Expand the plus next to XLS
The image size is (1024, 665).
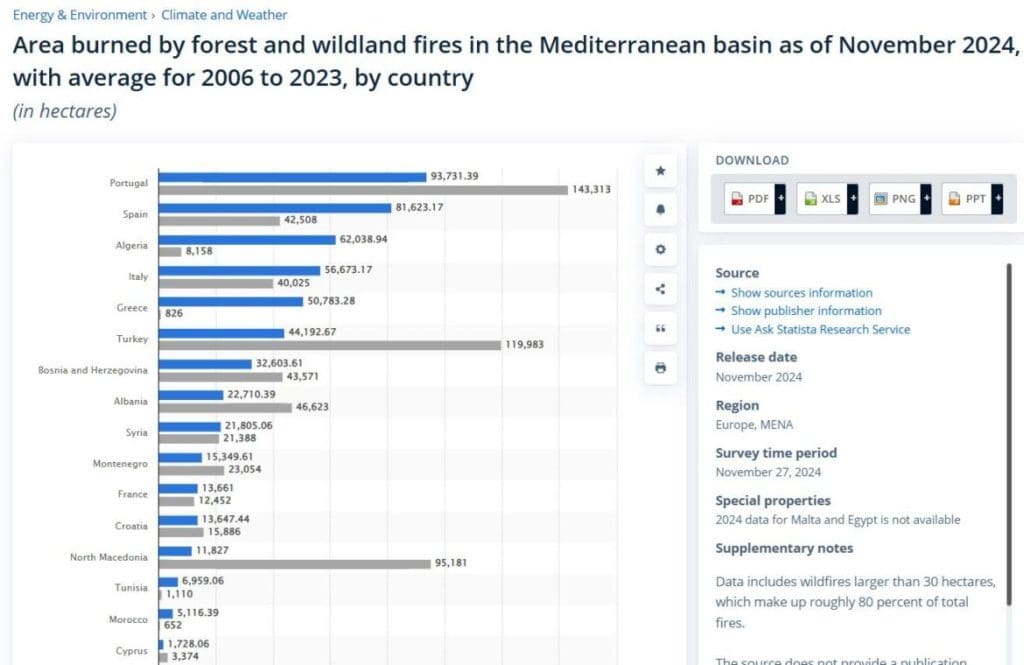(x=853, y=198)
